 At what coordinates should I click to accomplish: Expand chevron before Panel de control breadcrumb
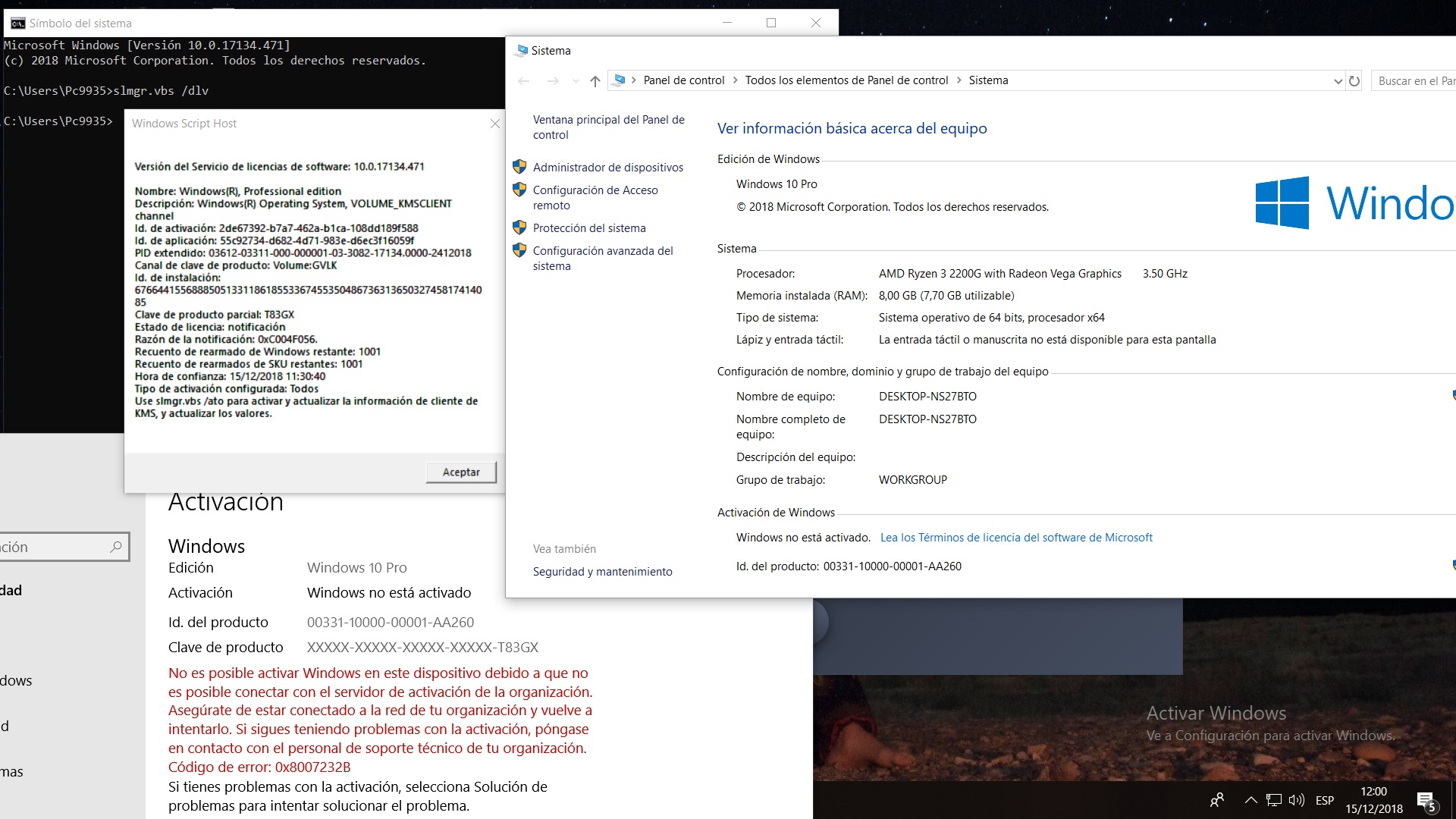pos(634,80)
